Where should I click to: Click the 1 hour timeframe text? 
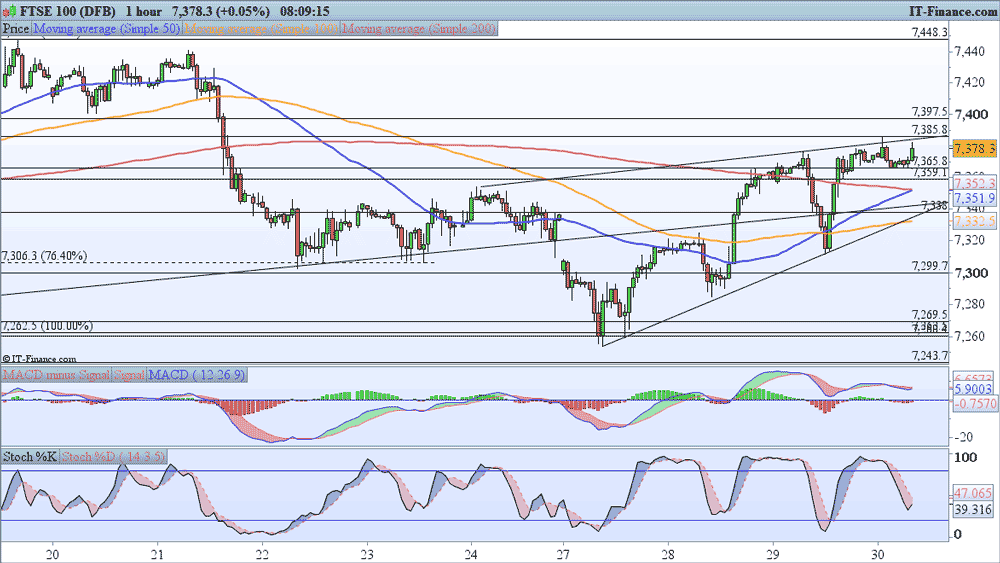(143, 11)
